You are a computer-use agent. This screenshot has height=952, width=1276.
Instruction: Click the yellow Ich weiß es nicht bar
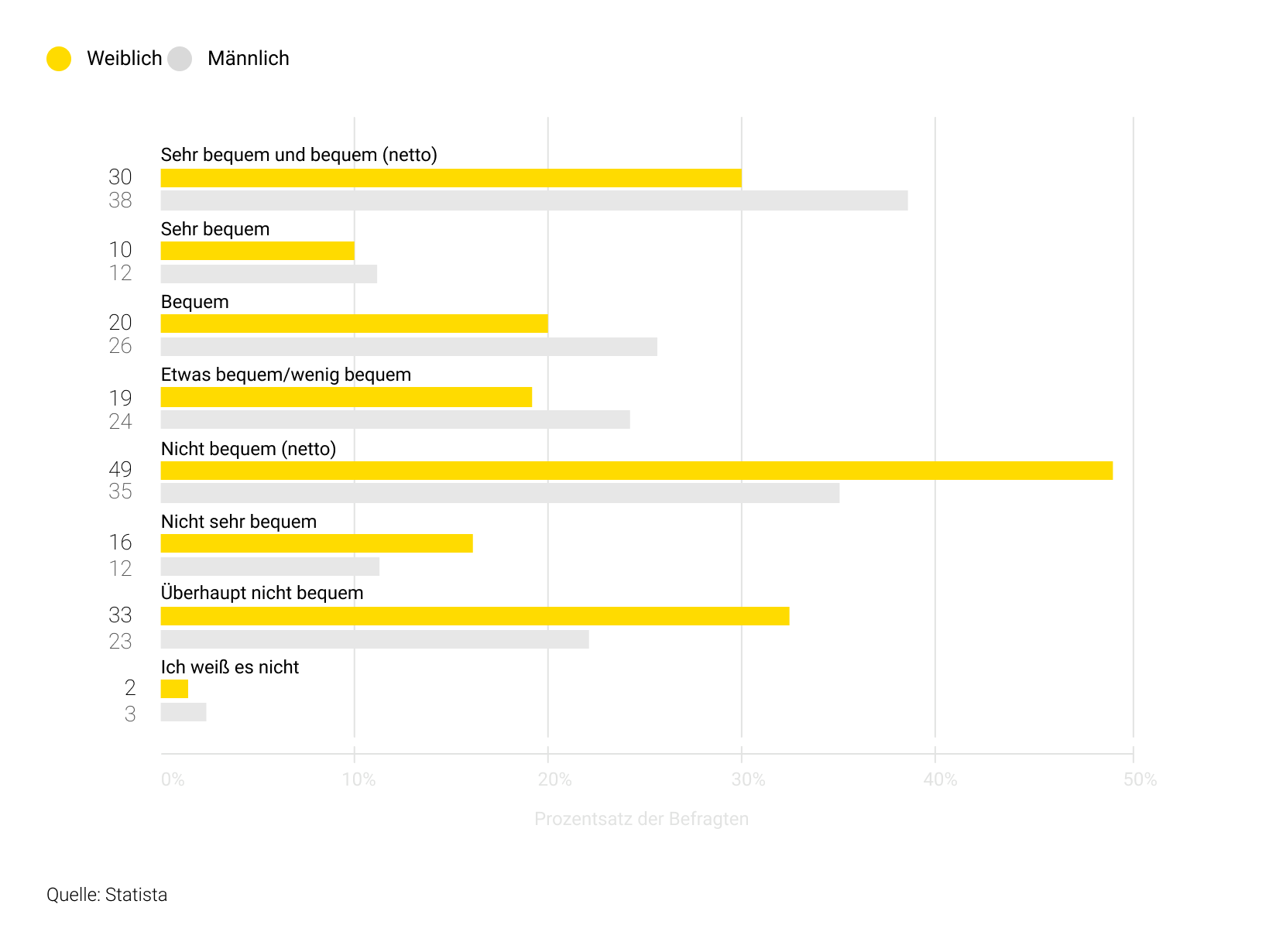174,689
